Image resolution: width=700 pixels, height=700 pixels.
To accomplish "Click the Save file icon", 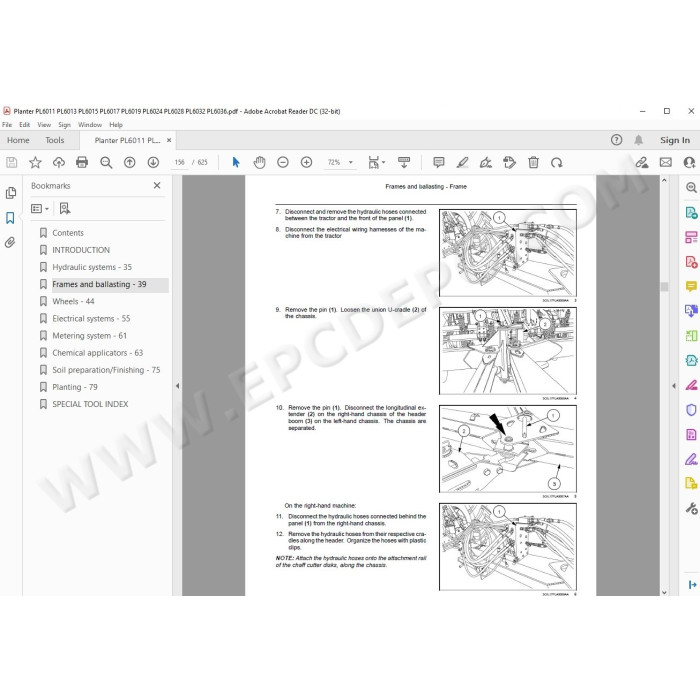I will [x=12, y=162].
